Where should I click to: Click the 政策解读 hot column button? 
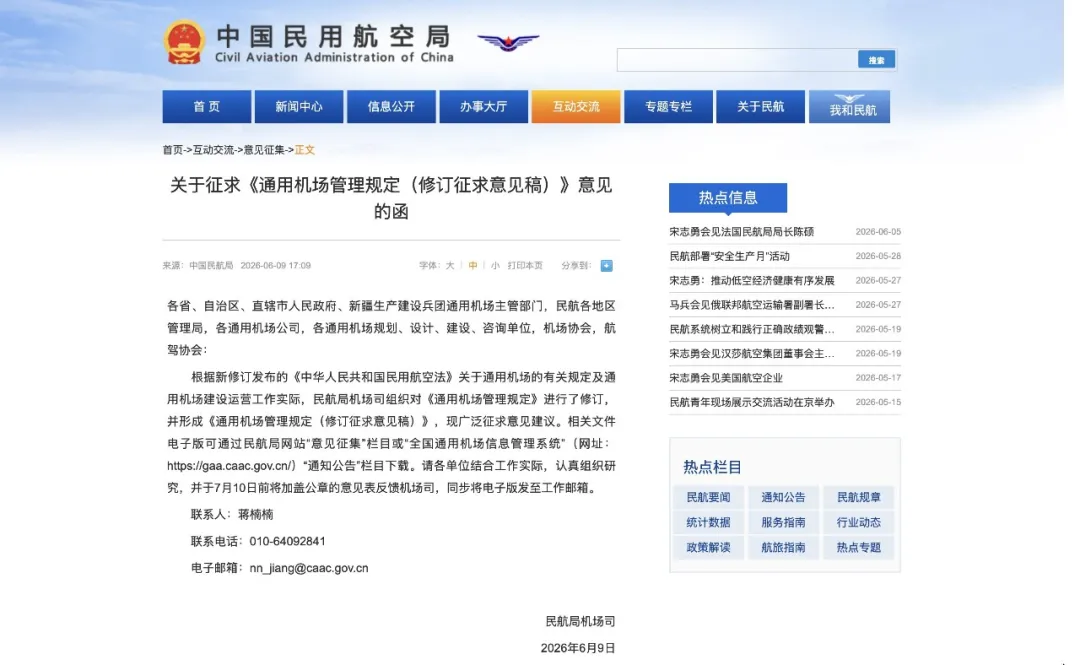pyautogui.click(x=708, y=547)
